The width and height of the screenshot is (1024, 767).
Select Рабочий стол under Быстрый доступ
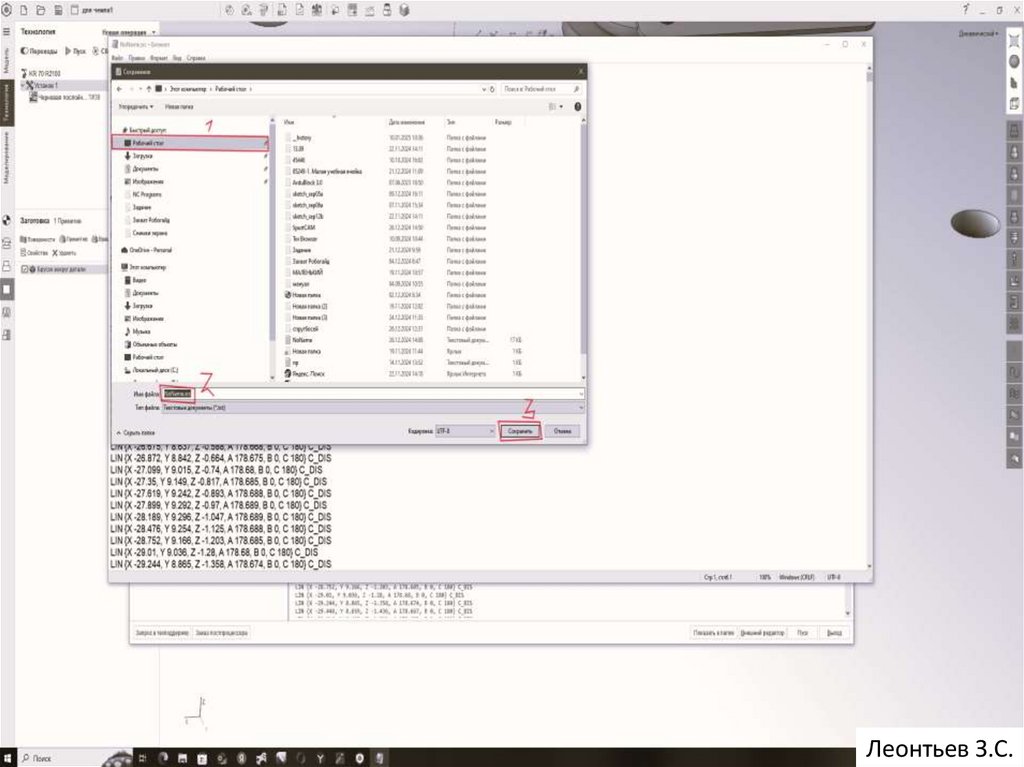point(190,142)
